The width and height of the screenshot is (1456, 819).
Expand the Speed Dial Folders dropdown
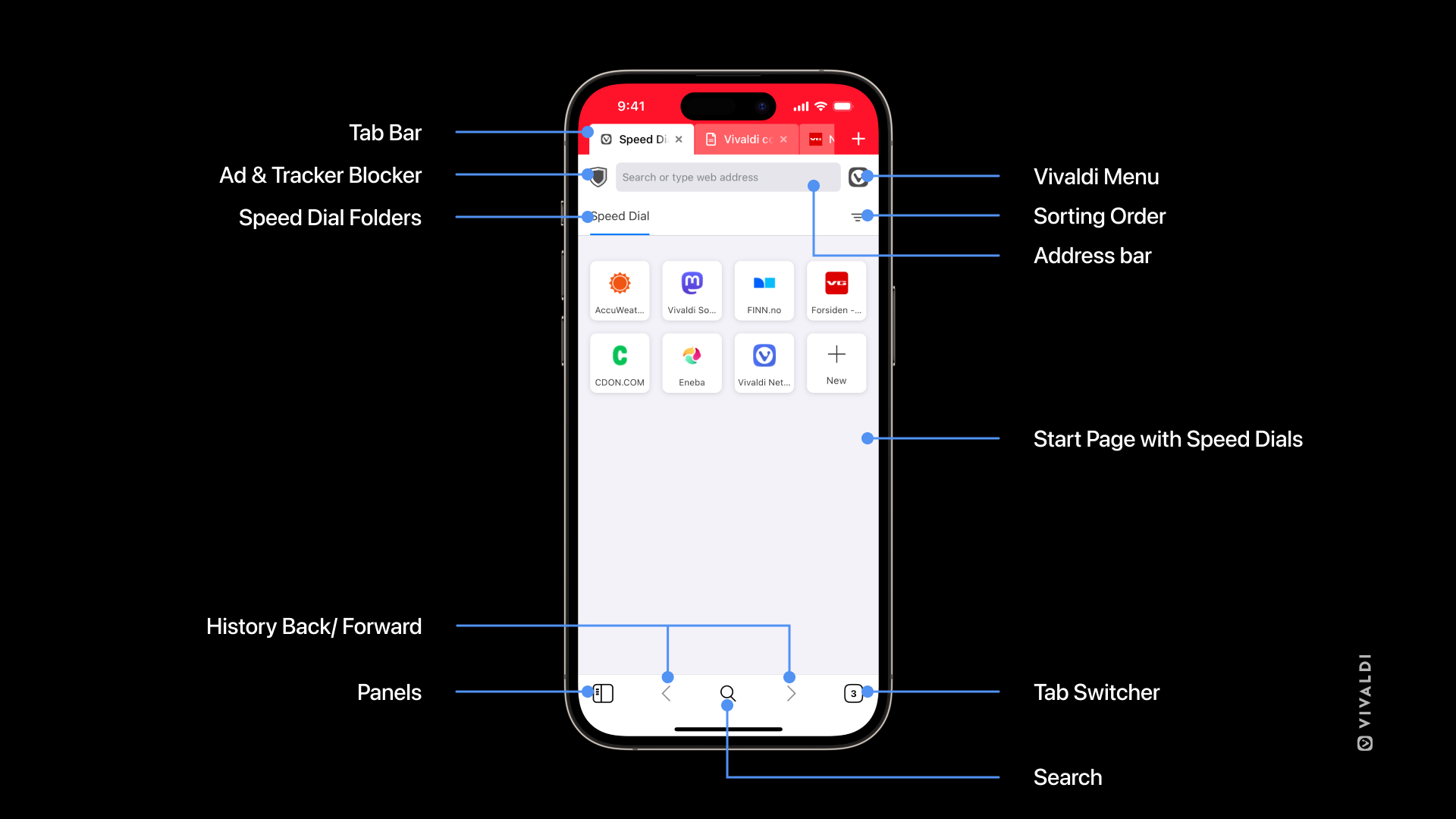tap(620, 216)
